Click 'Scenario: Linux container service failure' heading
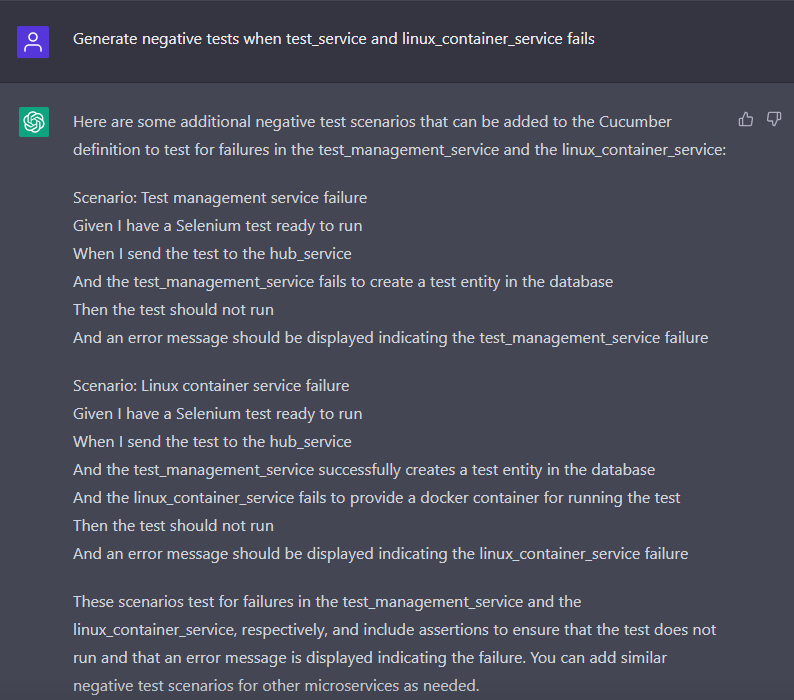Viewport: 794px width, 700px height. click(211, 385)
